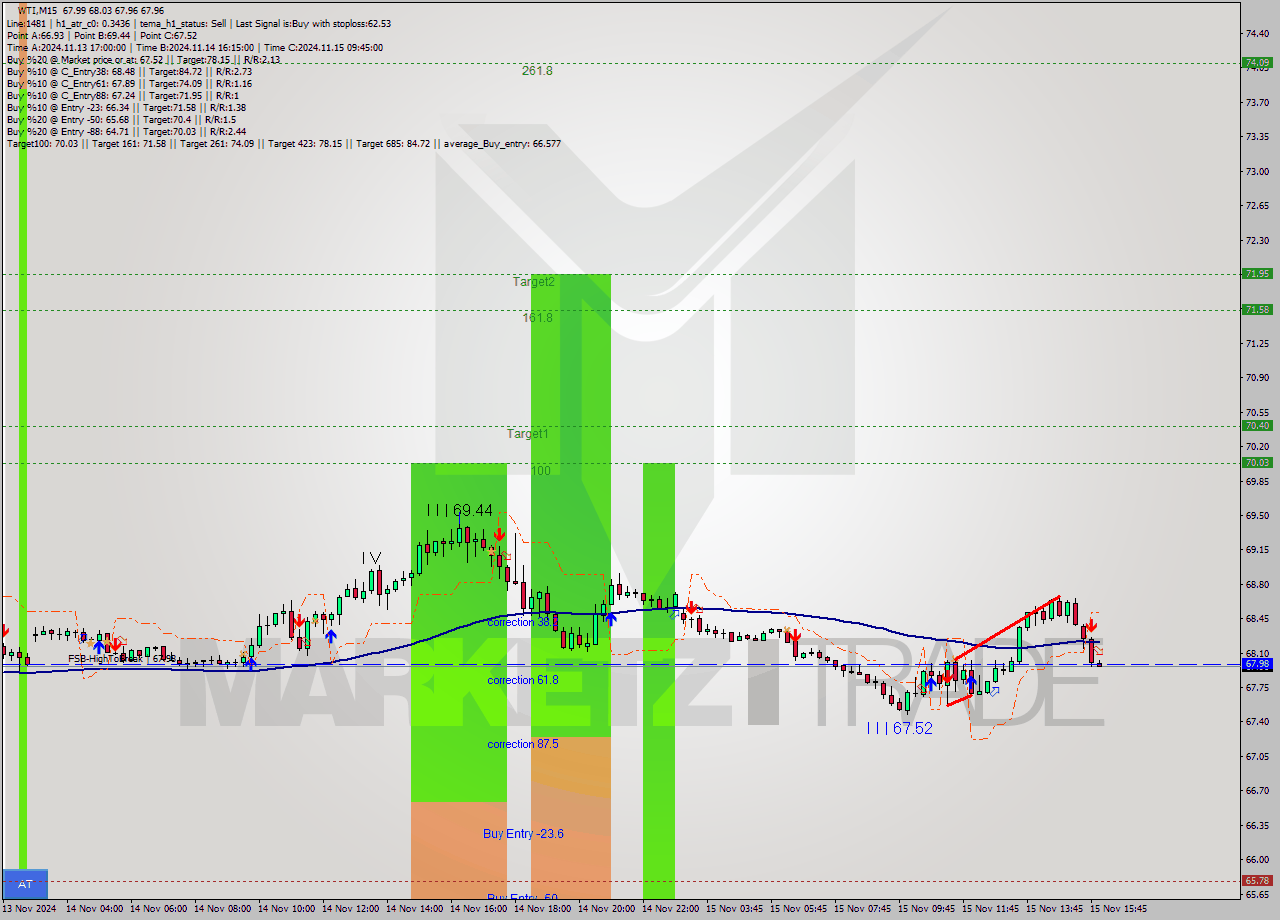Click '15 Nov 03:45' on time axis
The height and width of the screenshot is (920, 1280).
tap(735, 909)
